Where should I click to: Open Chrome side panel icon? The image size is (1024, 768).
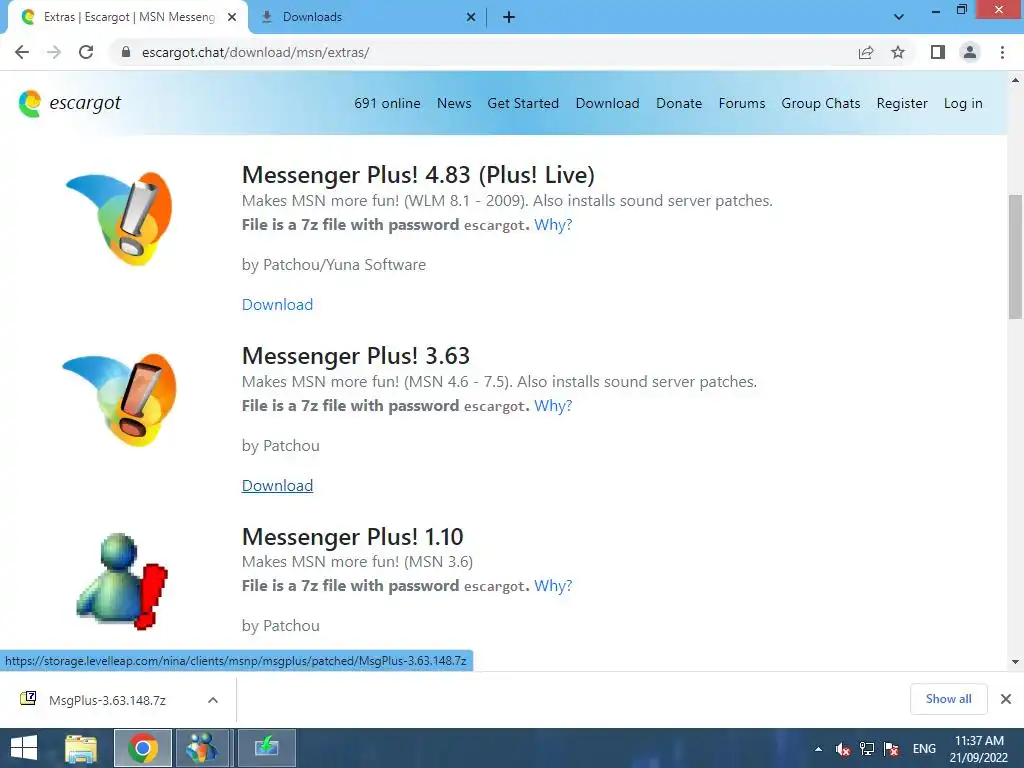click(938, 52)
